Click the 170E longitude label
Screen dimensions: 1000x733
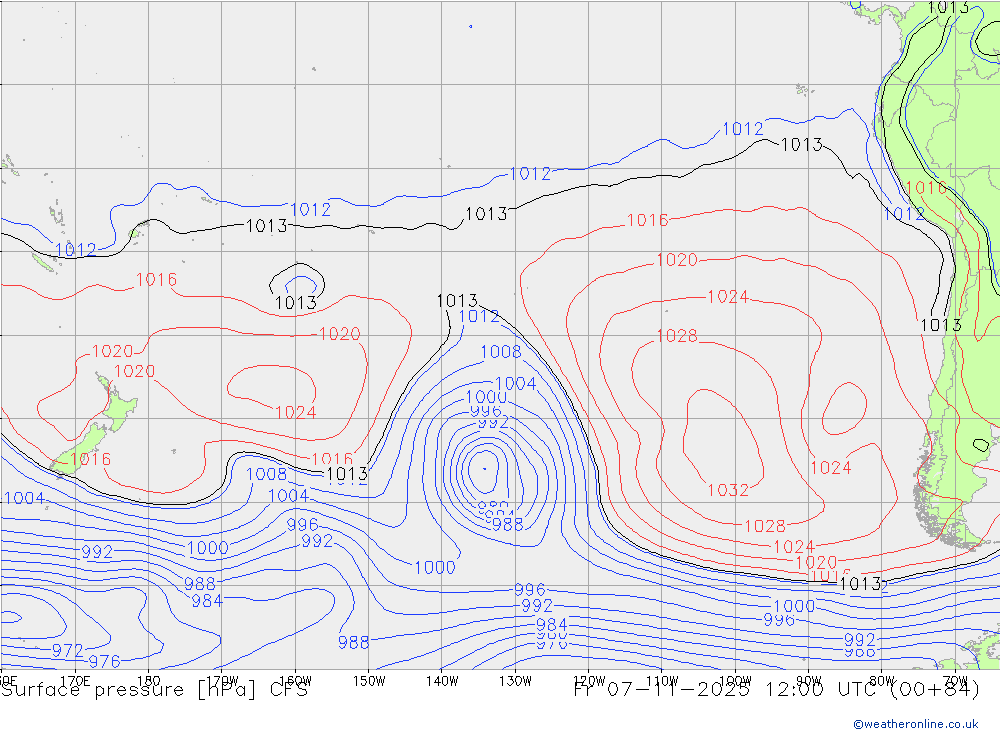(x=75, y=681)
